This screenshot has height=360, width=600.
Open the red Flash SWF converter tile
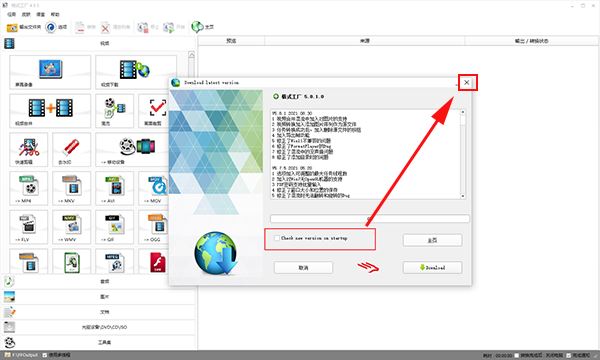coord(157,262)
